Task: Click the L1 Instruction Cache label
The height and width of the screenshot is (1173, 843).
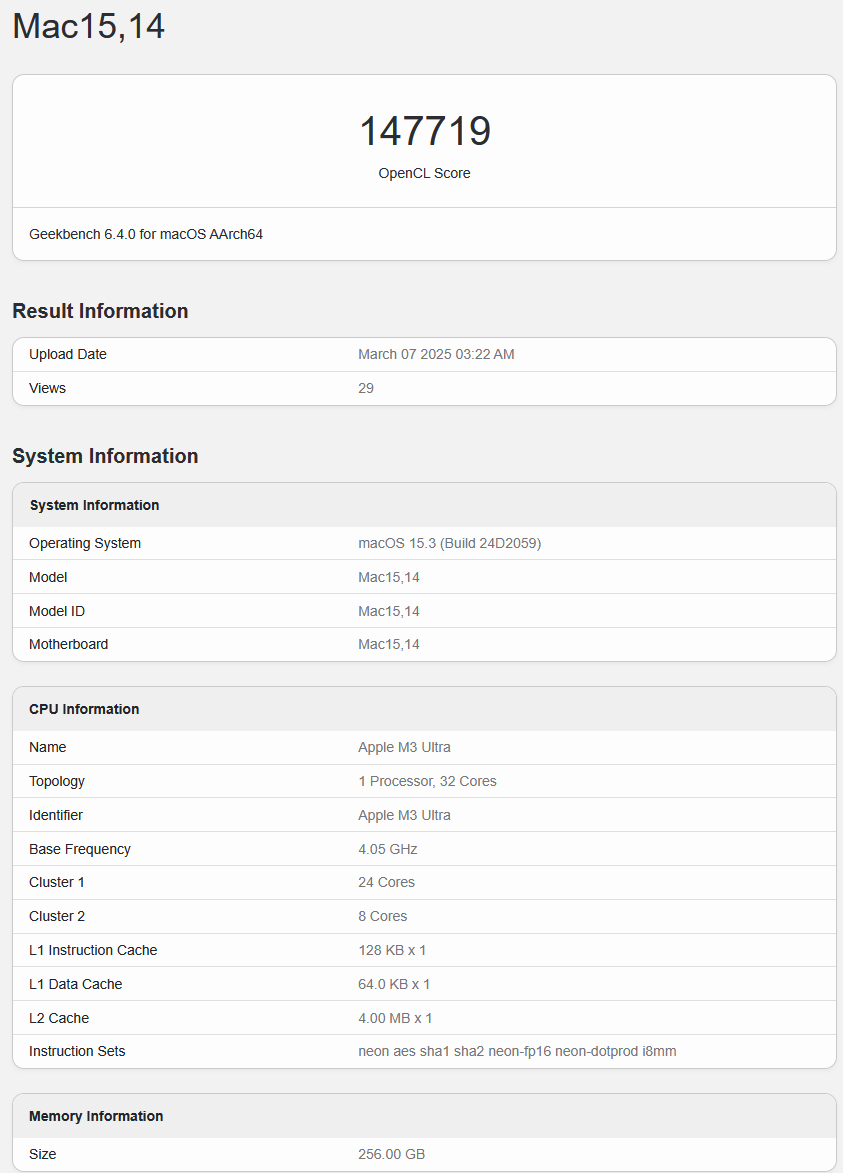Action: tap(94, 950)
